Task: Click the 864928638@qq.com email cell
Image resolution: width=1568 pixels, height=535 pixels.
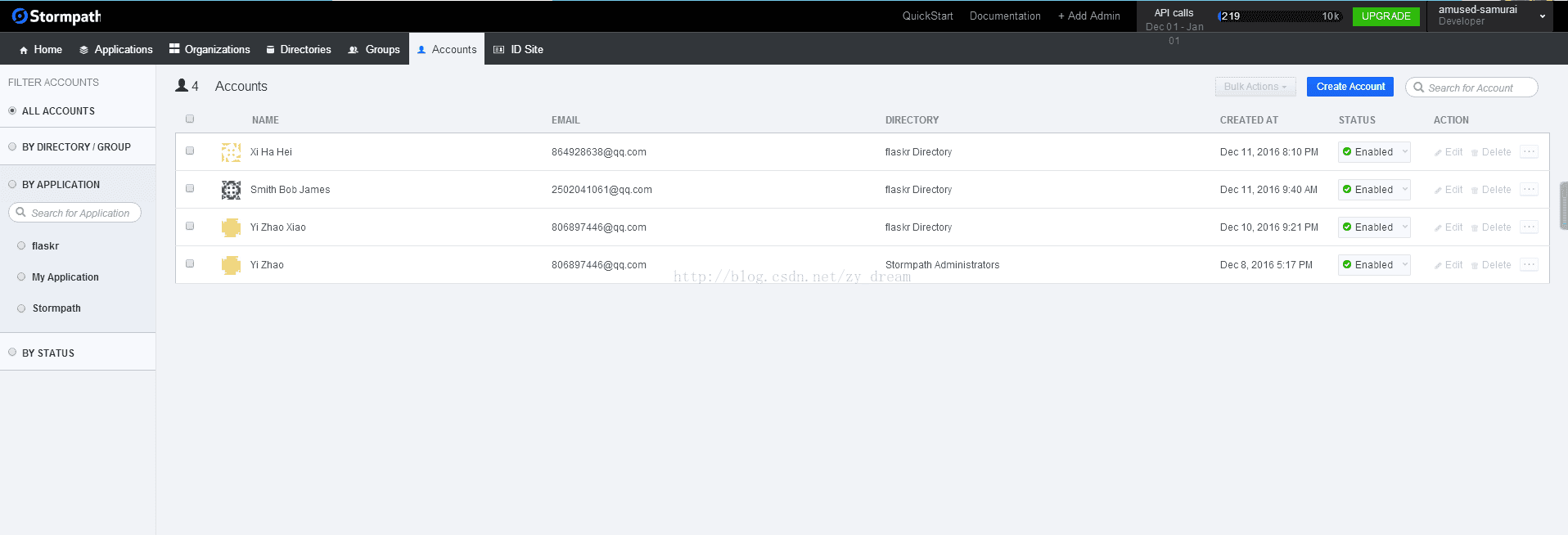Action: coord(599,152)
